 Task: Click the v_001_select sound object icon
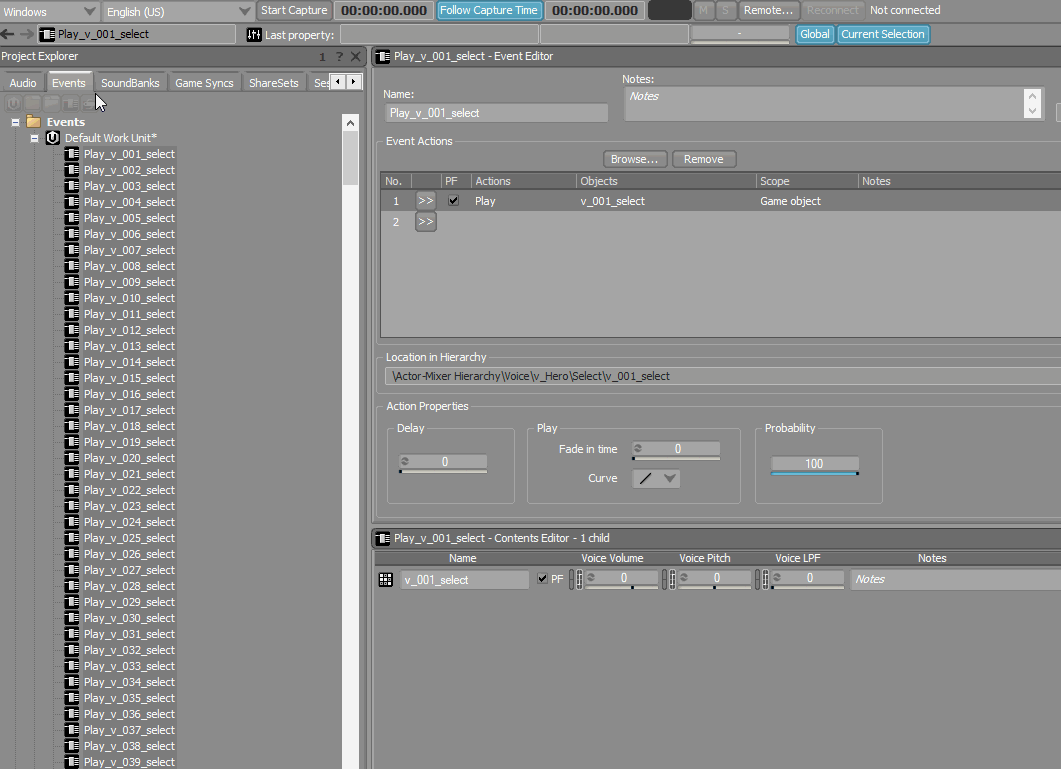coord(386,579)
